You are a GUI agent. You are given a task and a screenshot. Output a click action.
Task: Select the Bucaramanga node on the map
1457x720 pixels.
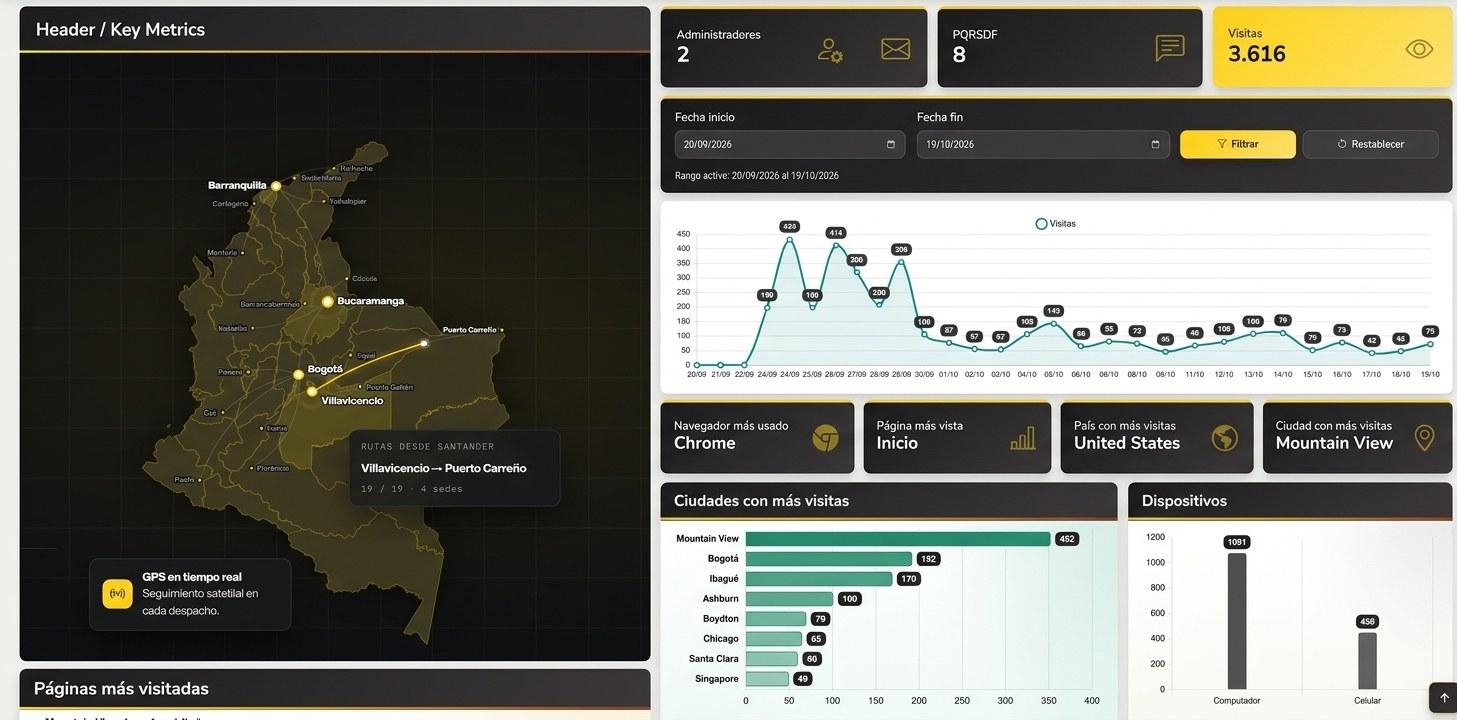point(327,301)
